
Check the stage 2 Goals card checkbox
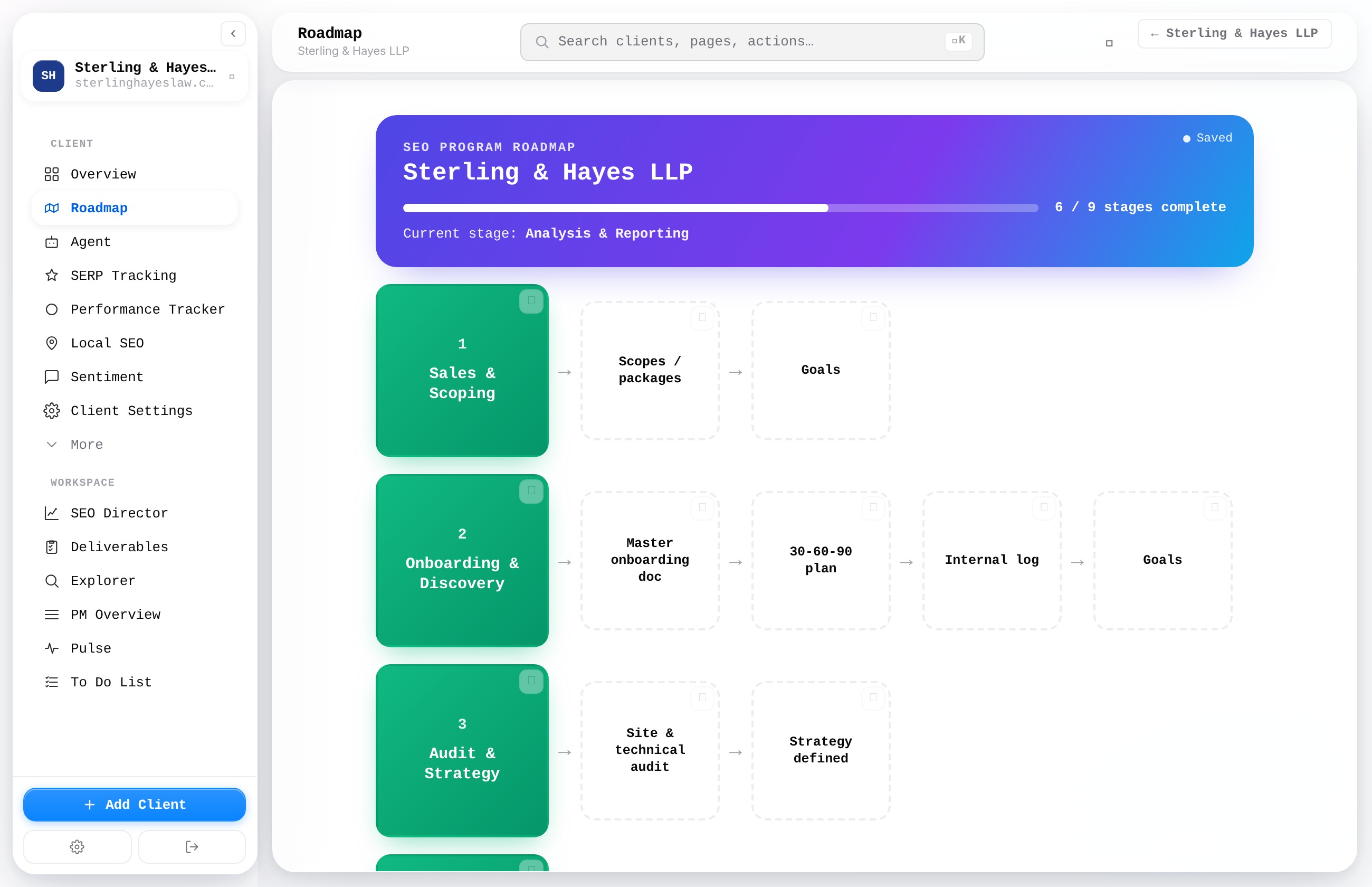(1215, 507)
